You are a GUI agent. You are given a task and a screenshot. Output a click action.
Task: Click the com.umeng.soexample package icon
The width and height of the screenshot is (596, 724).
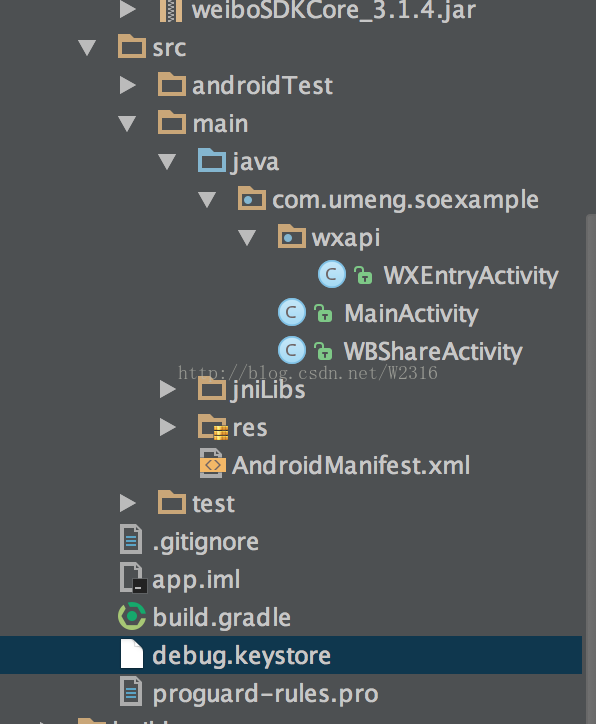click(x=252, y=199)
